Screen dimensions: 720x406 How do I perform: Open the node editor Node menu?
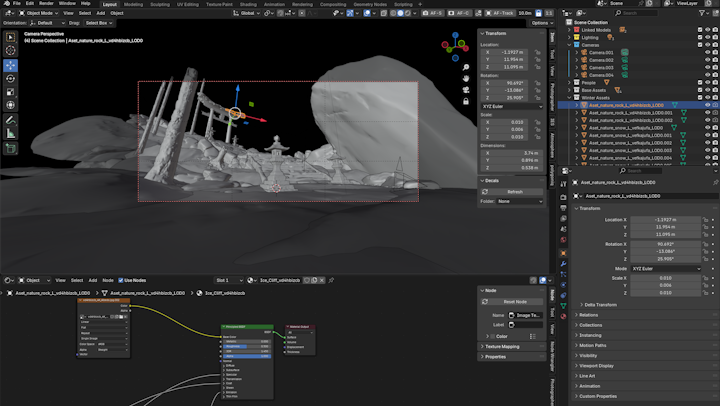pos(108,280)
